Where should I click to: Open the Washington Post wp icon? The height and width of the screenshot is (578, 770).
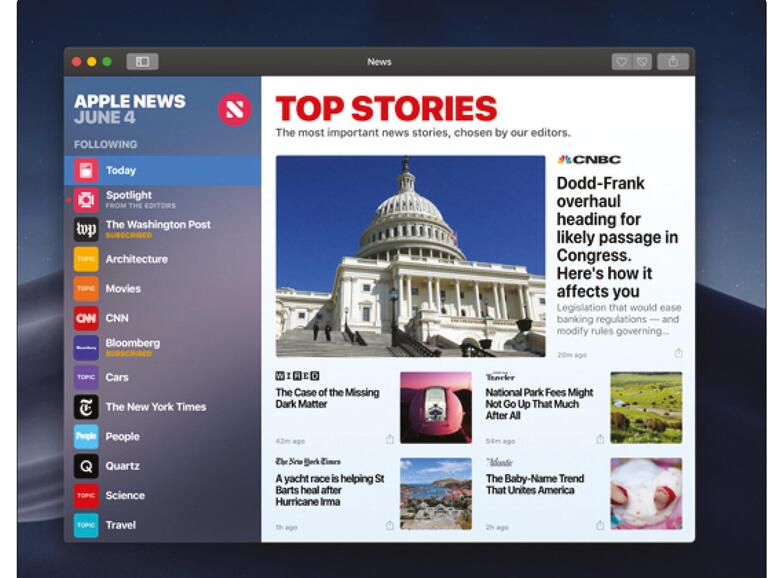86,229
